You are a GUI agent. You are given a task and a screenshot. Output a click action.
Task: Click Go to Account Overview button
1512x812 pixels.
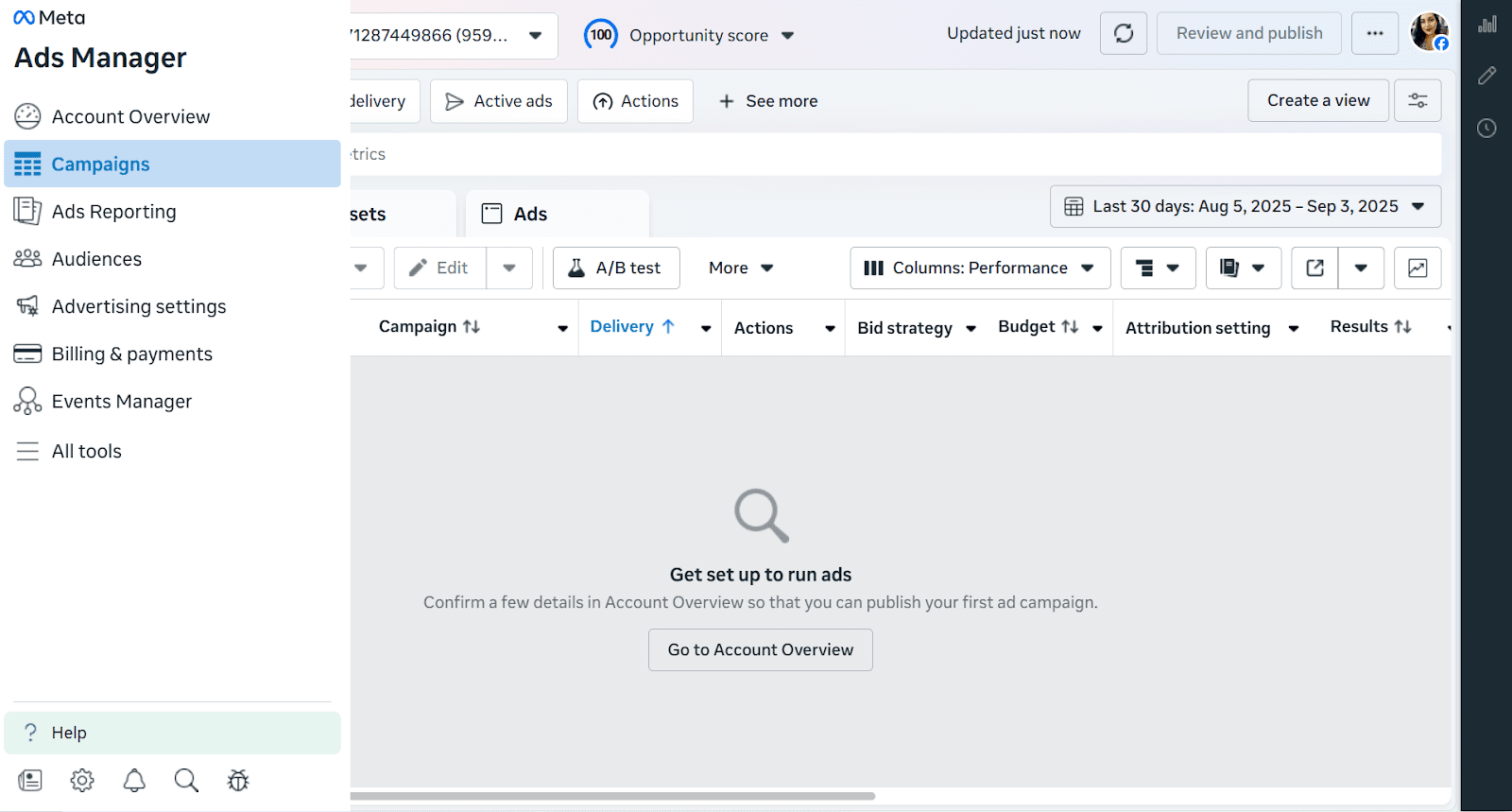click(760, 650)
